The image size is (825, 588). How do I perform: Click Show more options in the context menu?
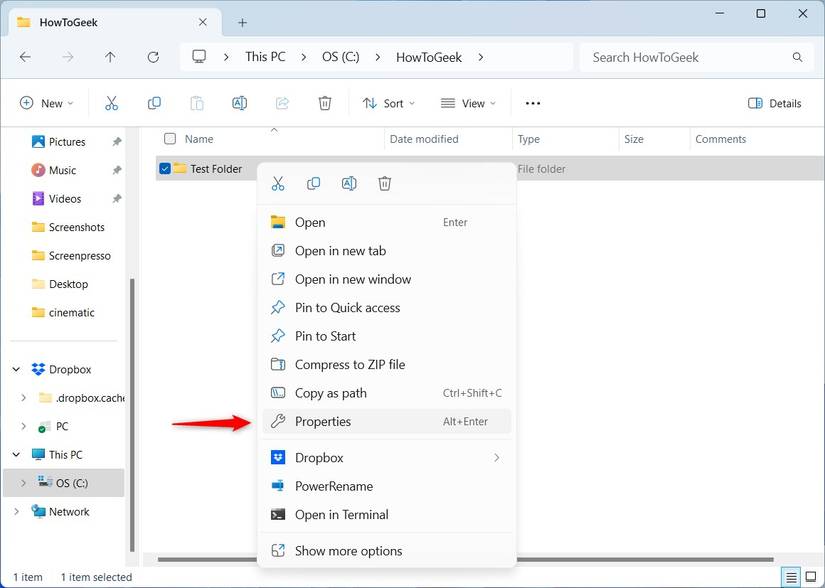[x=348, y=550]
